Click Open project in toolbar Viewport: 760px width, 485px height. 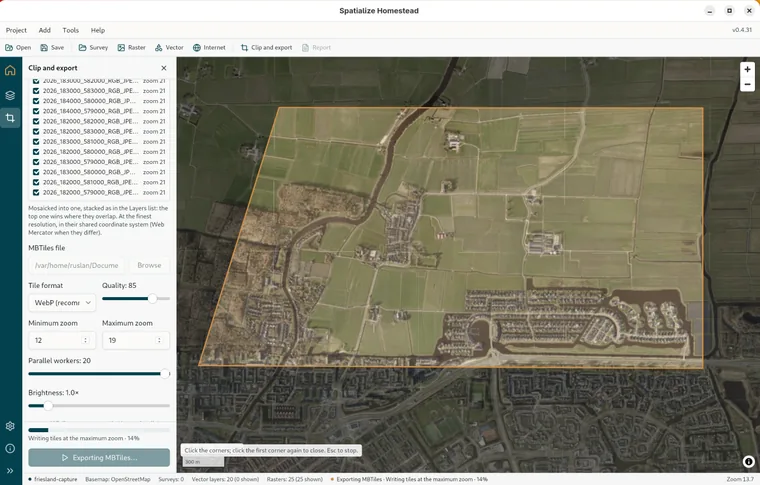click(18, 47)
